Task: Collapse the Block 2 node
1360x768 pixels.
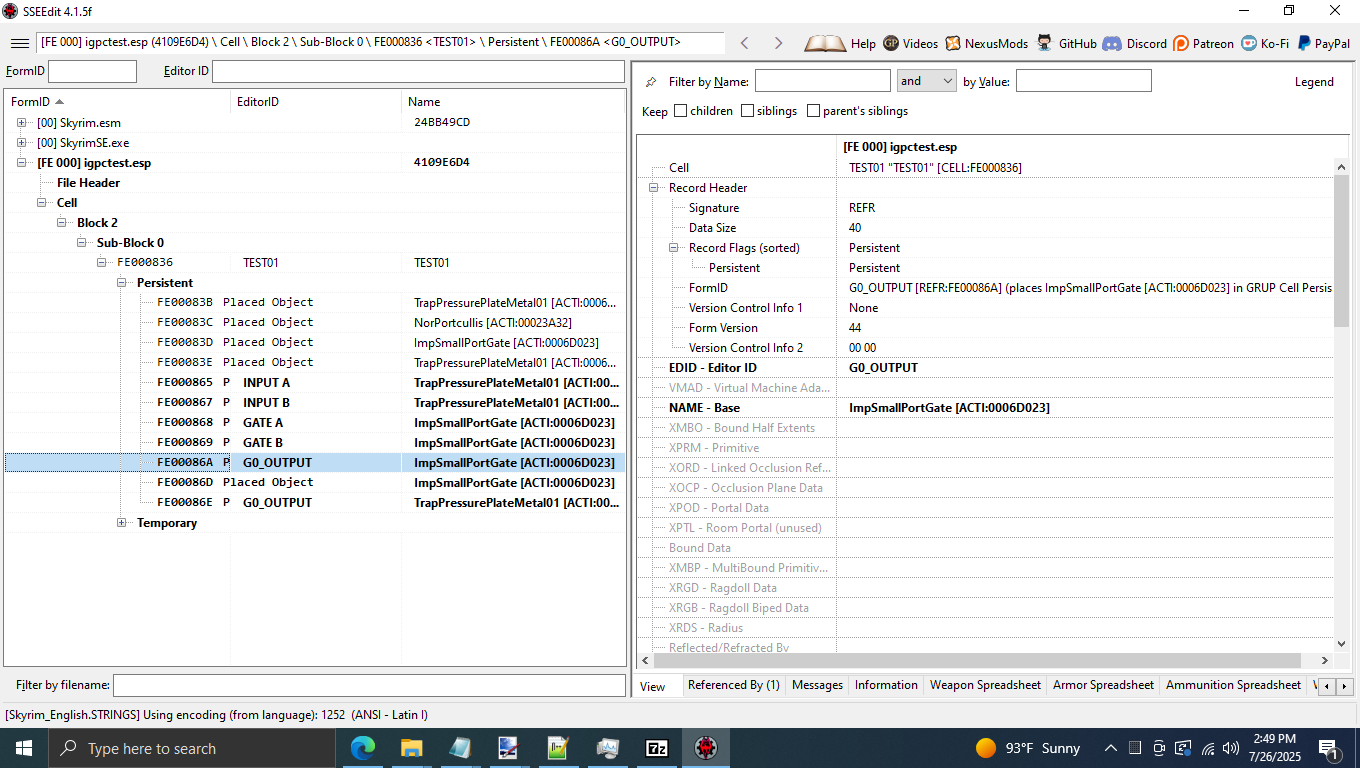Action: pyautogui.click(x=62, y=223)
